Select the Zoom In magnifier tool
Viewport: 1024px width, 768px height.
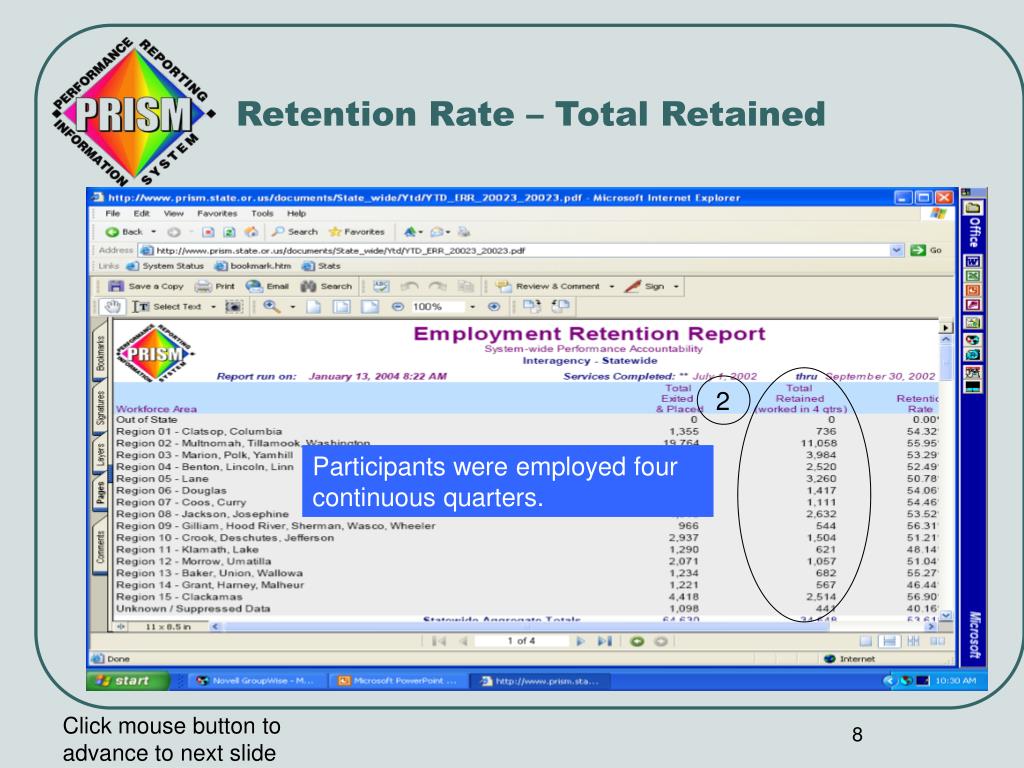[x=272, y=306]
